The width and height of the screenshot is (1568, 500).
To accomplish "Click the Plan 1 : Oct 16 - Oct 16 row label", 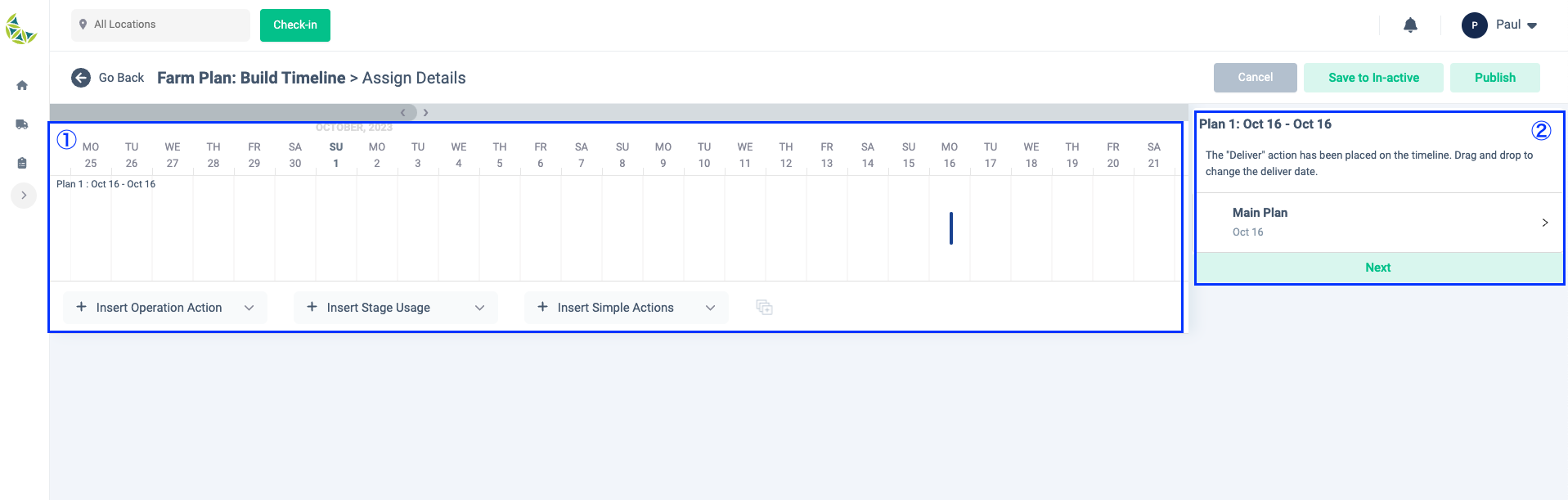I will pos(106,184).
